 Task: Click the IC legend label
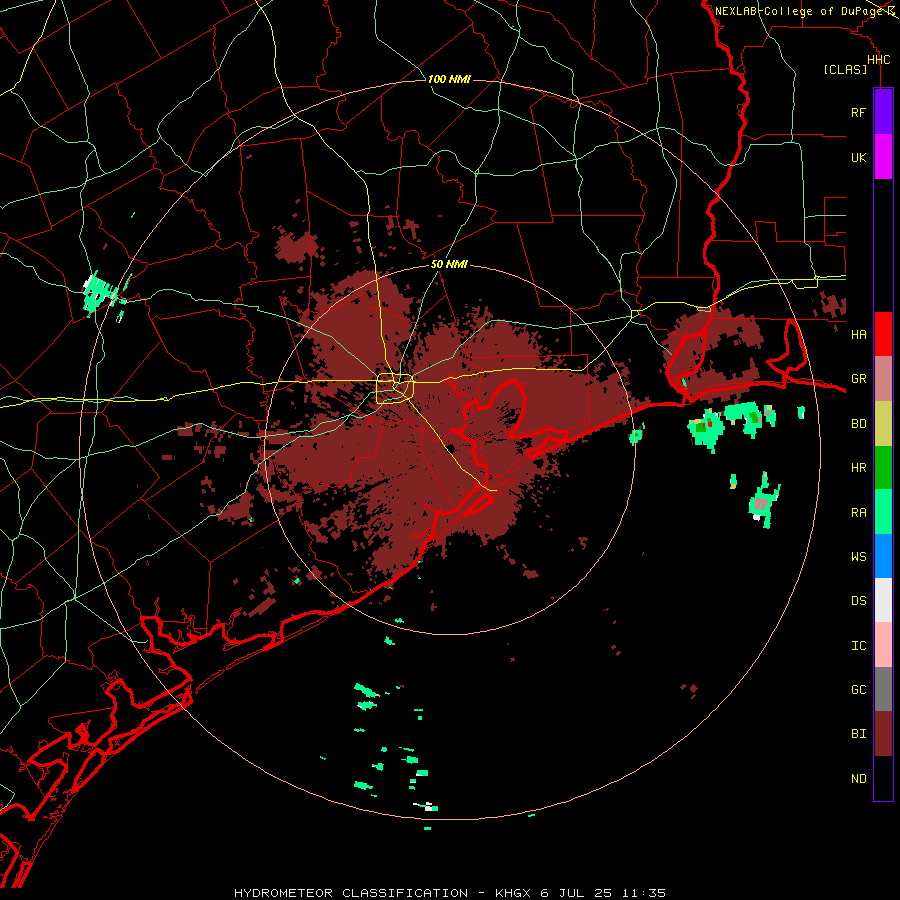[x=858, y=646]
